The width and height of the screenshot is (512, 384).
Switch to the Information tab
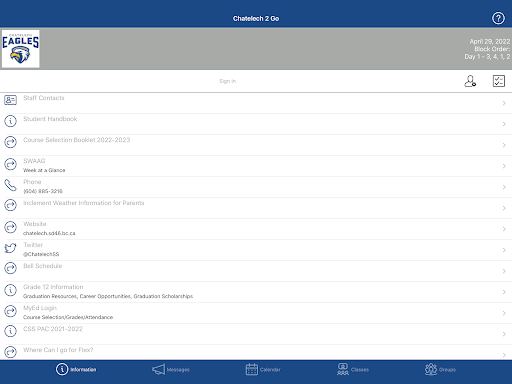click(x=76, y=369)
